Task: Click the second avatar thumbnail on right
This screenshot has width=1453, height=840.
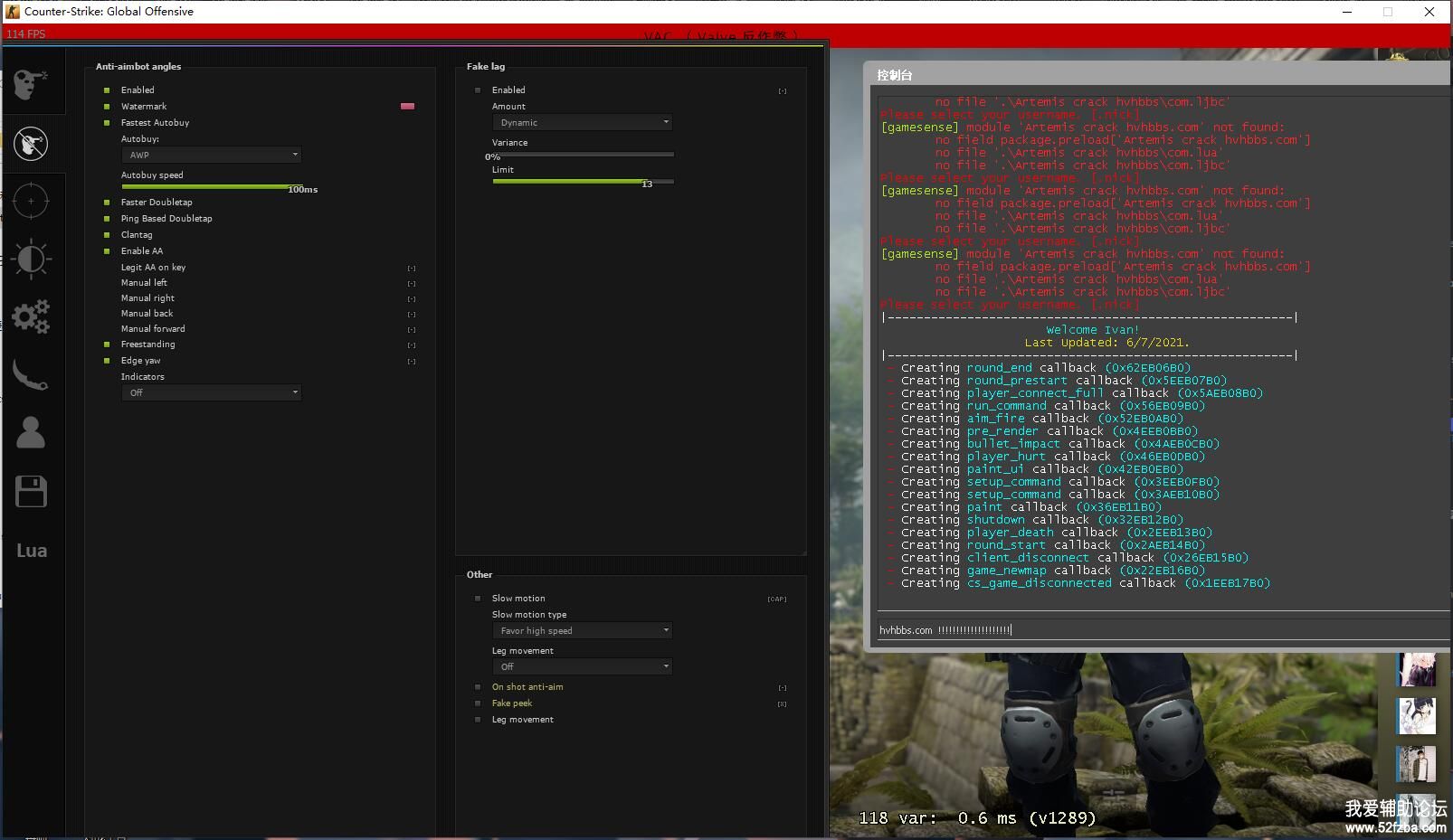Action: tap(1417, 717)
